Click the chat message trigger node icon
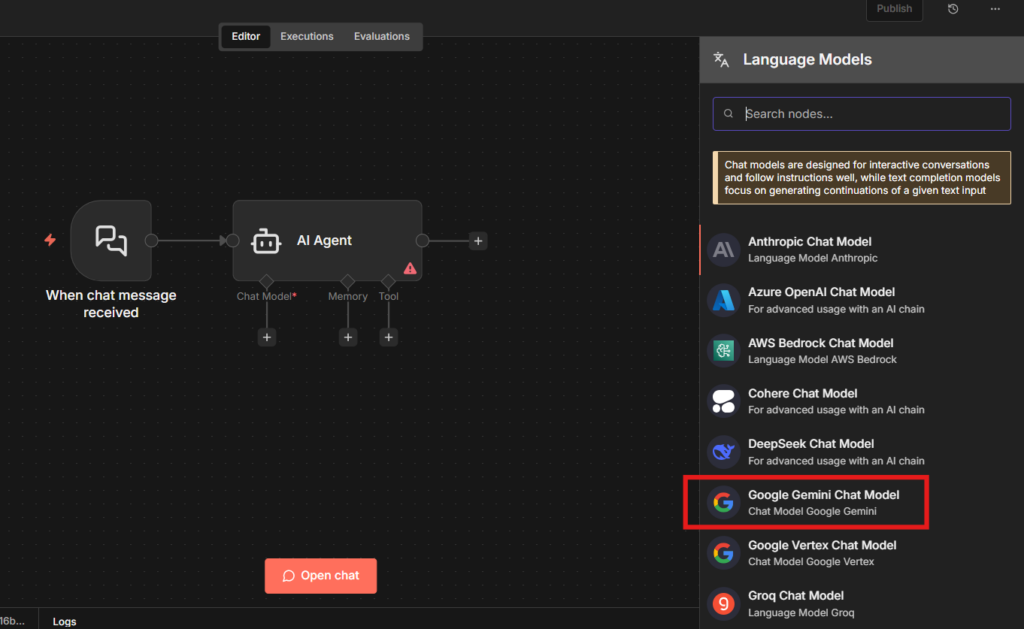Image resolution: width=1024 pixels, height=629 pixels. tap(110, 240)
